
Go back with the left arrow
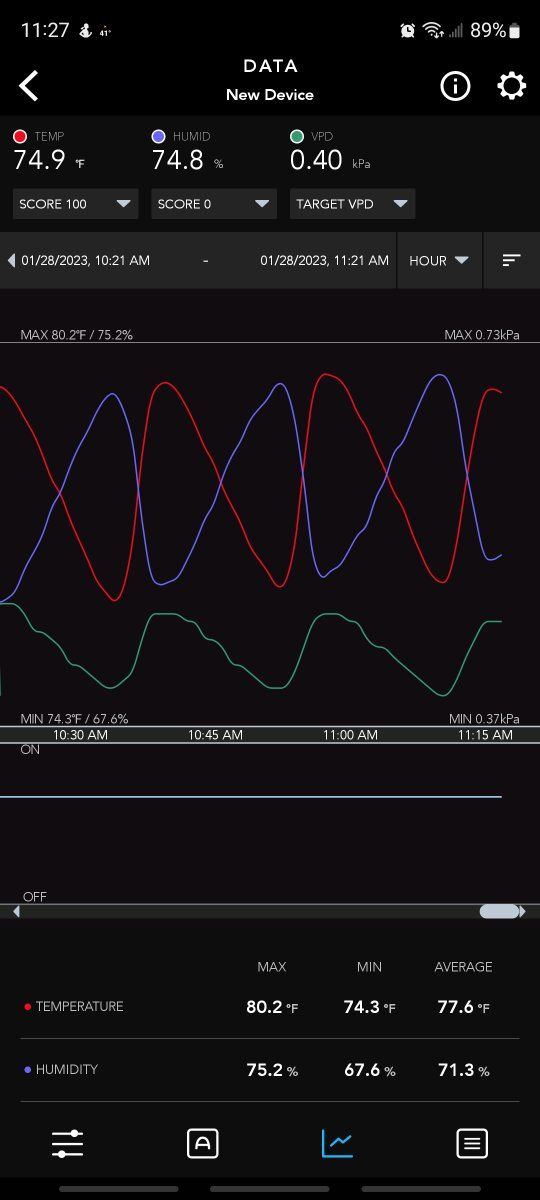(x=29, y=86)
